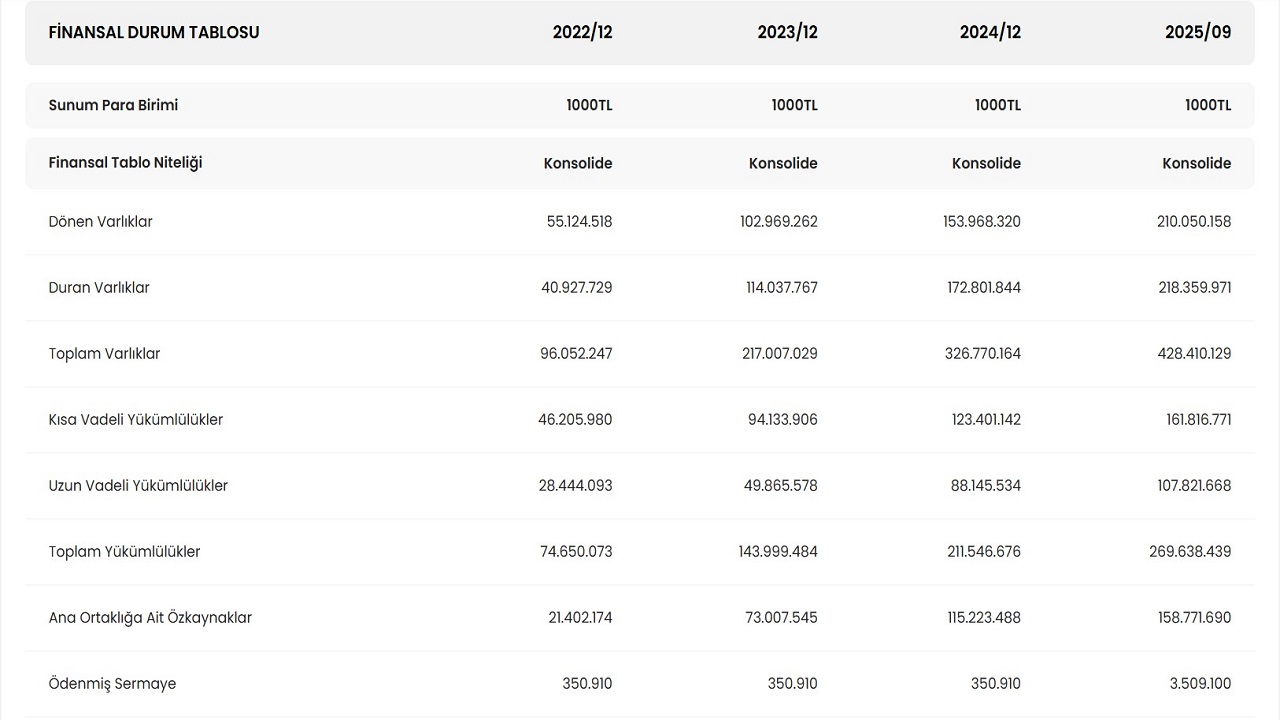Image resolution: width=1280 pixels, height=720 pixels.
Task: Click the 2025/09 Ödenmiş Sermaye value 3.509.100
Action: click(x=1200, y=684)
